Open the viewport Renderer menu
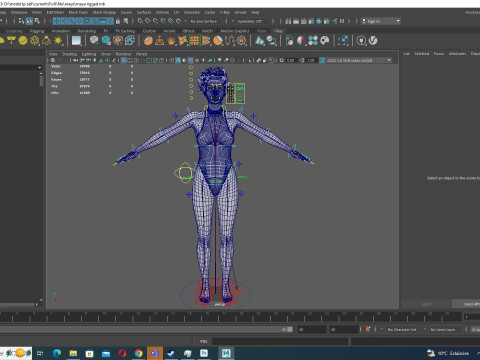This screenshot has width=480, height=360. pos(123,54)
